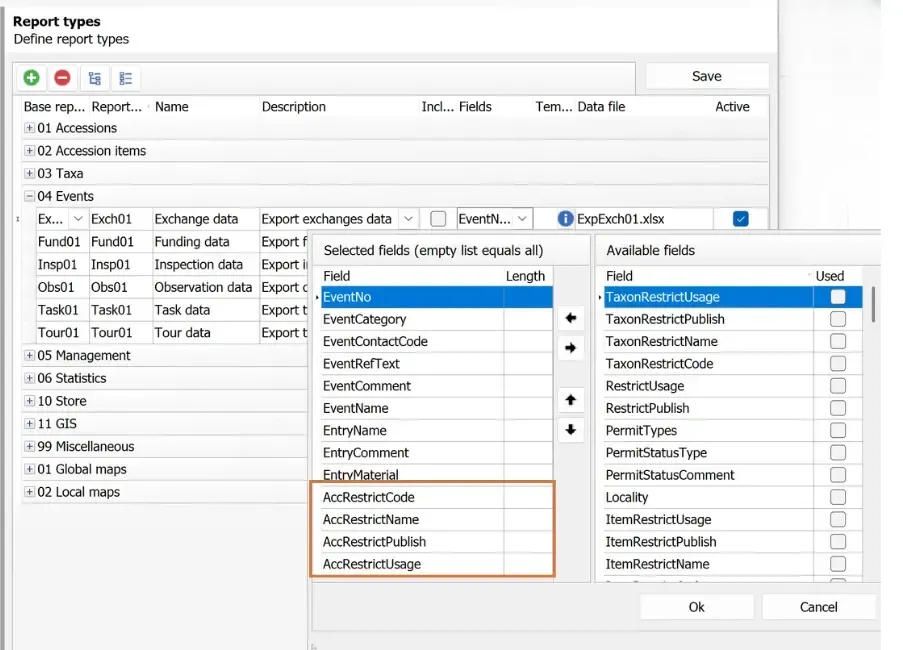Expand the 99 Miscellaneous node
The image size is (903, 650).
tap(29, 446)
